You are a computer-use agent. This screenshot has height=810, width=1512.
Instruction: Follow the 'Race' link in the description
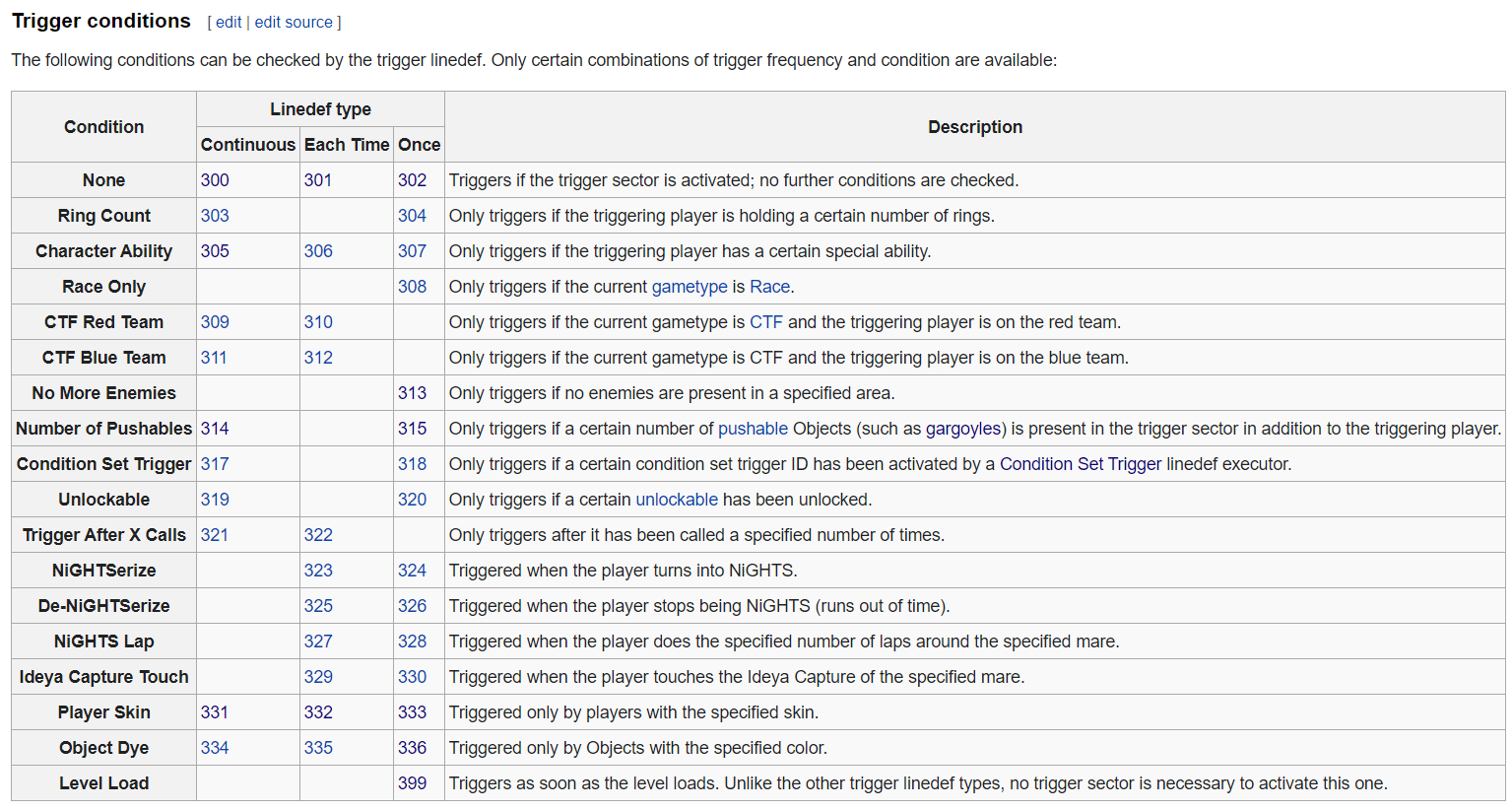point(770,287)
